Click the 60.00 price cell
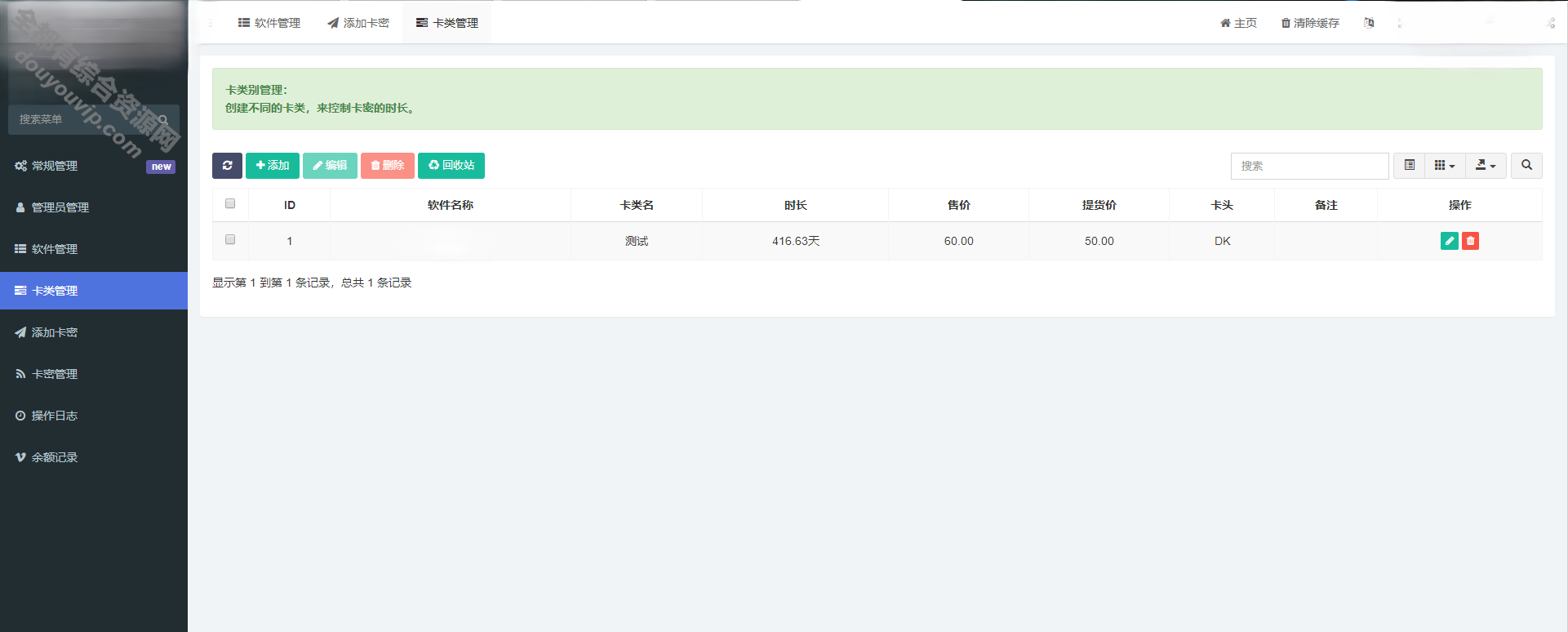The width and height of the screenshot is (1568, 632). click(959, 241)
